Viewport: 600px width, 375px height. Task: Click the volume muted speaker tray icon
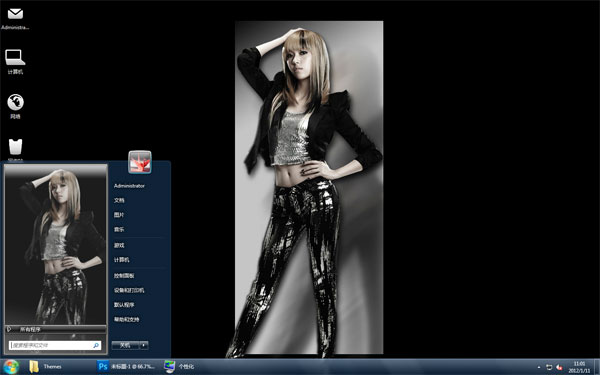(x=559, y=367)
